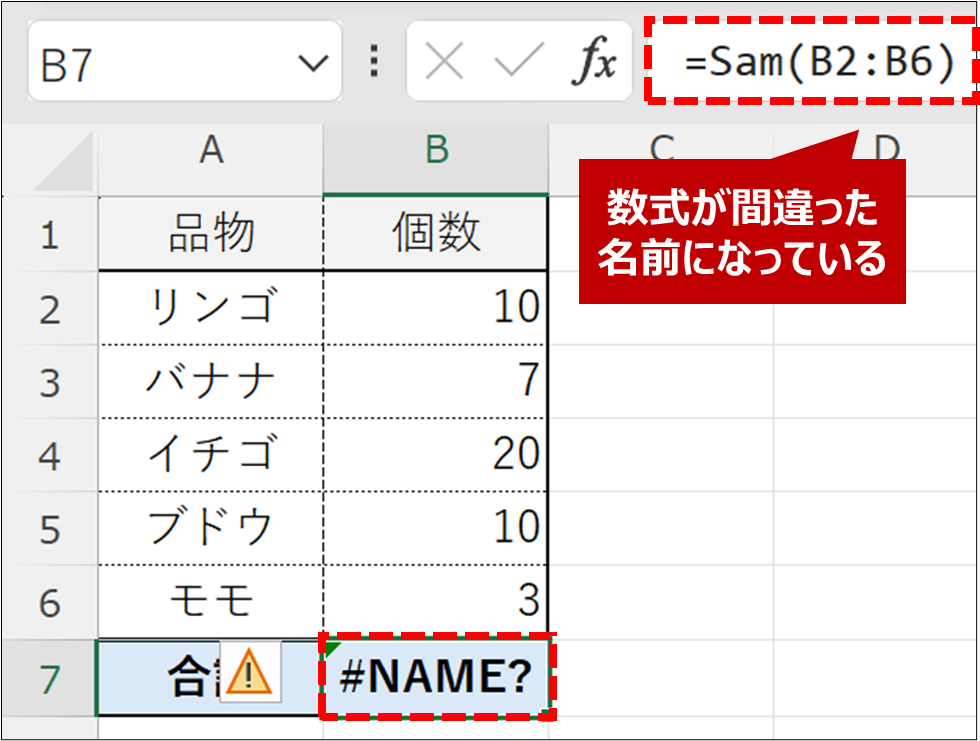The image size is (980, 741).
Task: Expand the Name Box dropdown arrow
Action: tap(314, 64)
